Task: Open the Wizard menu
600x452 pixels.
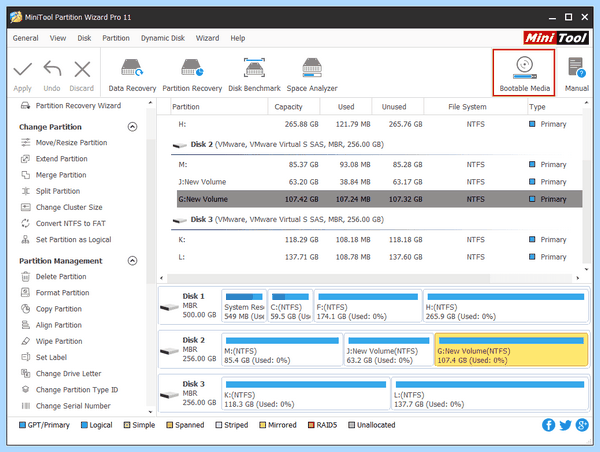Action: point(207,38)
